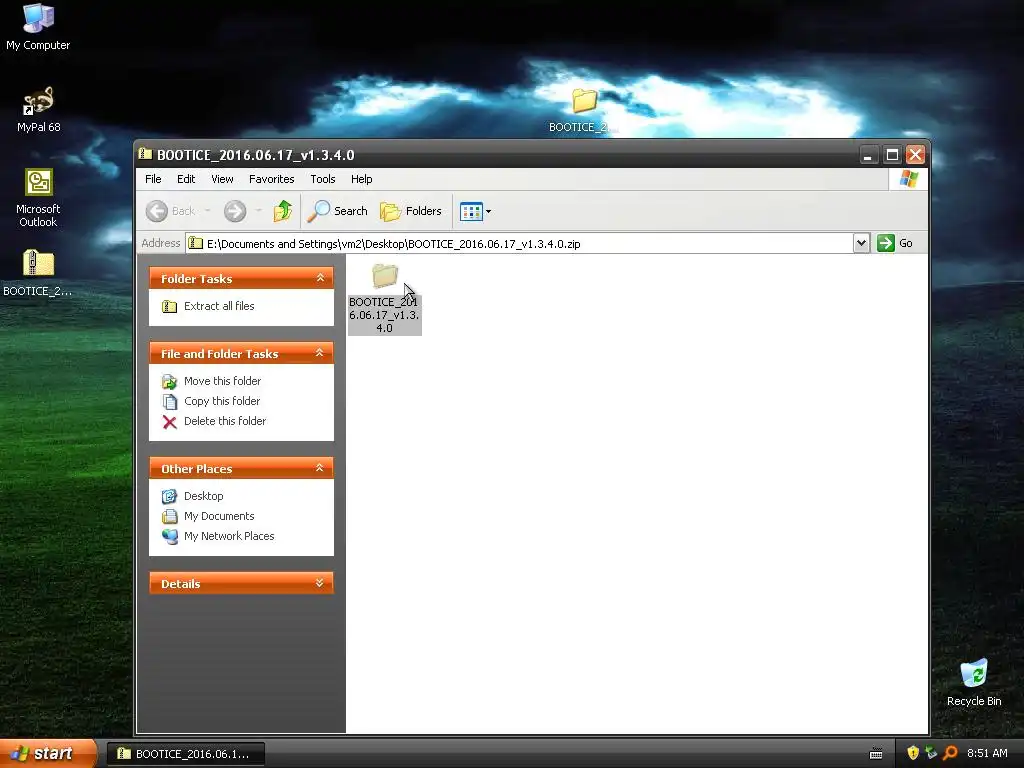Screen dimensions: 1024x768
Task: Click the Move this folder icon
Action: (x=169, y=381)
